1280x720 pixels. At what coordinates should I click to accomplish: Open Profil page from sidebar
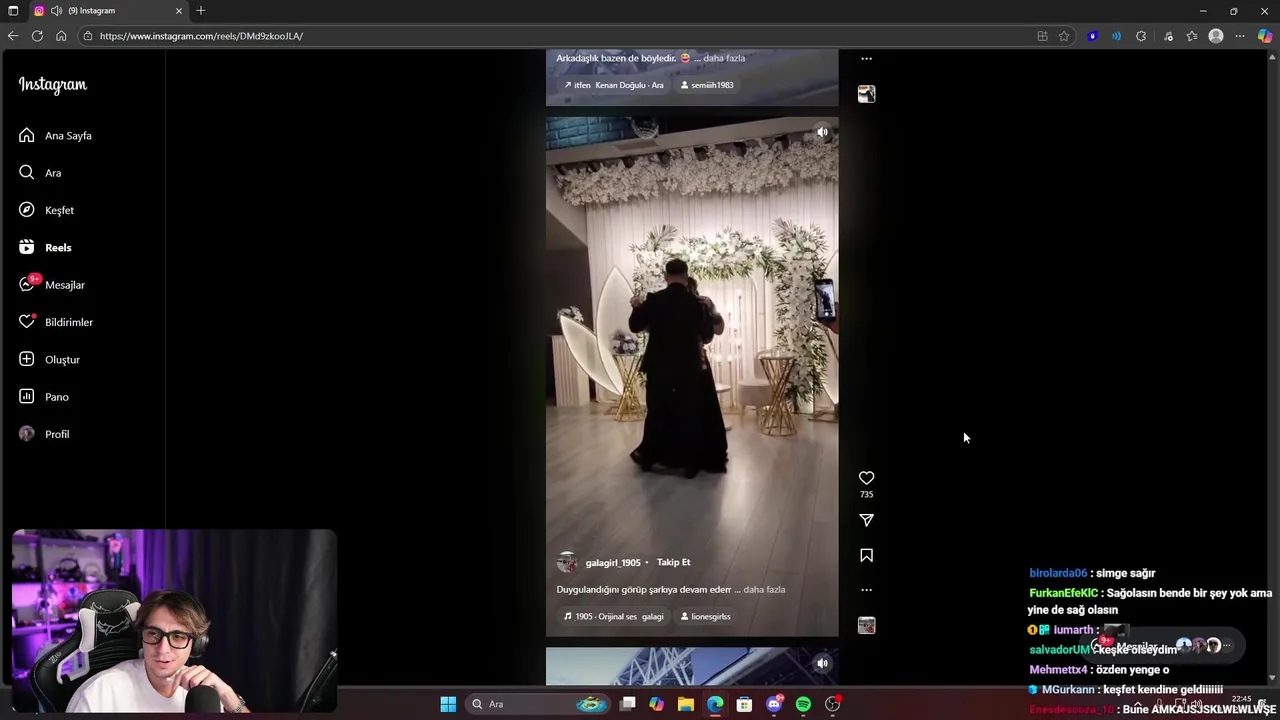(x=44, y=434)
